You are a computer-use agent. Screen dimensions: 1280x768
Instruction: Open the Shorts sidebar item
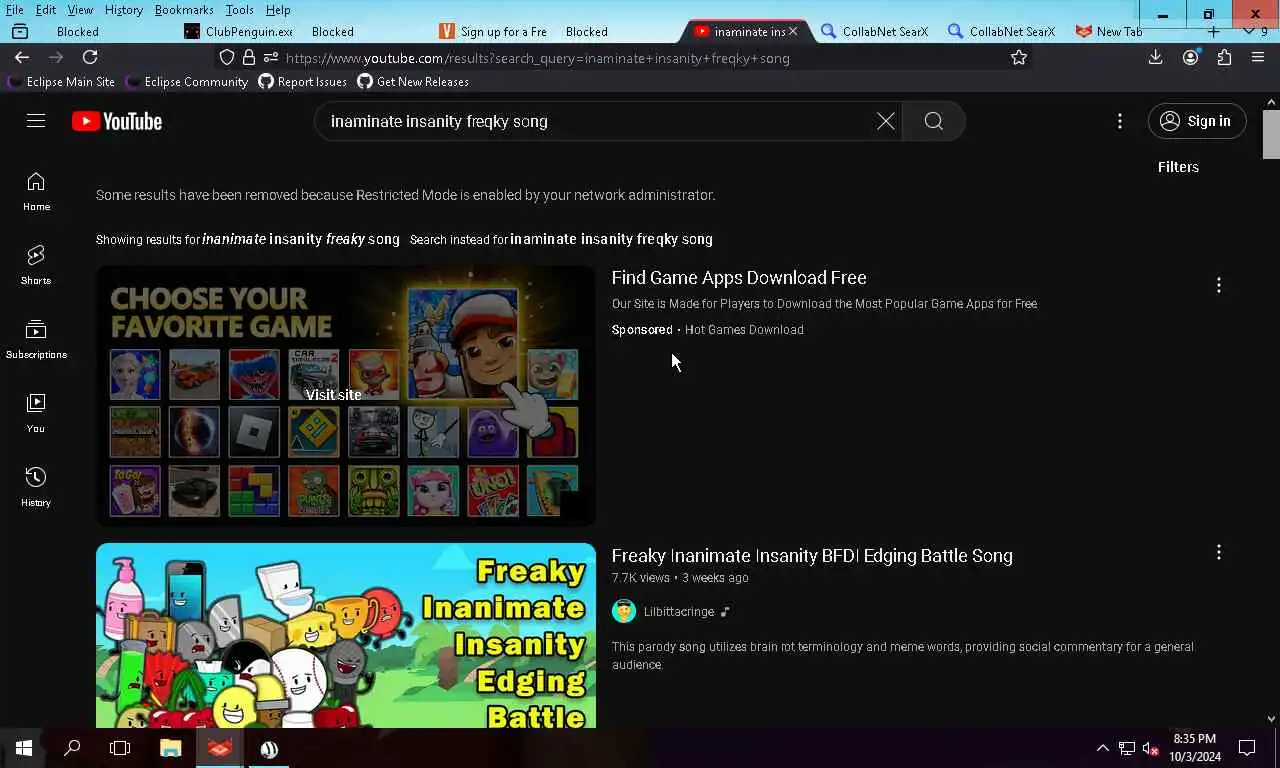tap(36, 265)
